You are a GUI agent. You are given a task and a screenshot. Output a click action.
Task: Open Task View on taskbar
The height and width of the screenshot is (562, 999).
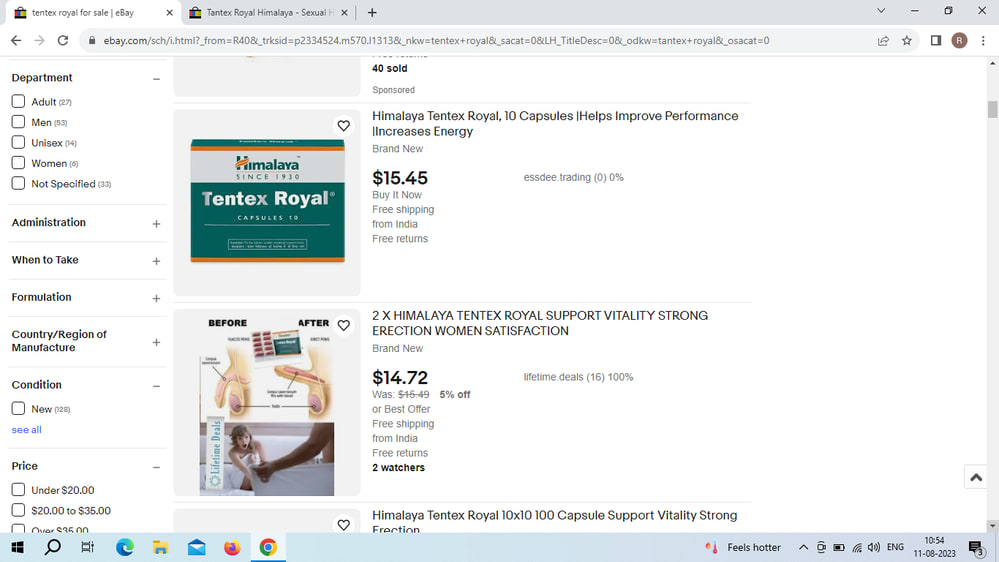click(x=88, y=547)
